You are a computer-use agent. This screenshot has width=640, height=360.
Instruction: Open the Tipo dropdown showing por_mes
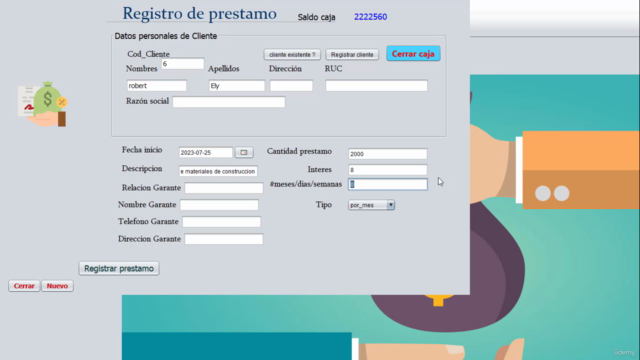[x=371, y=205]
